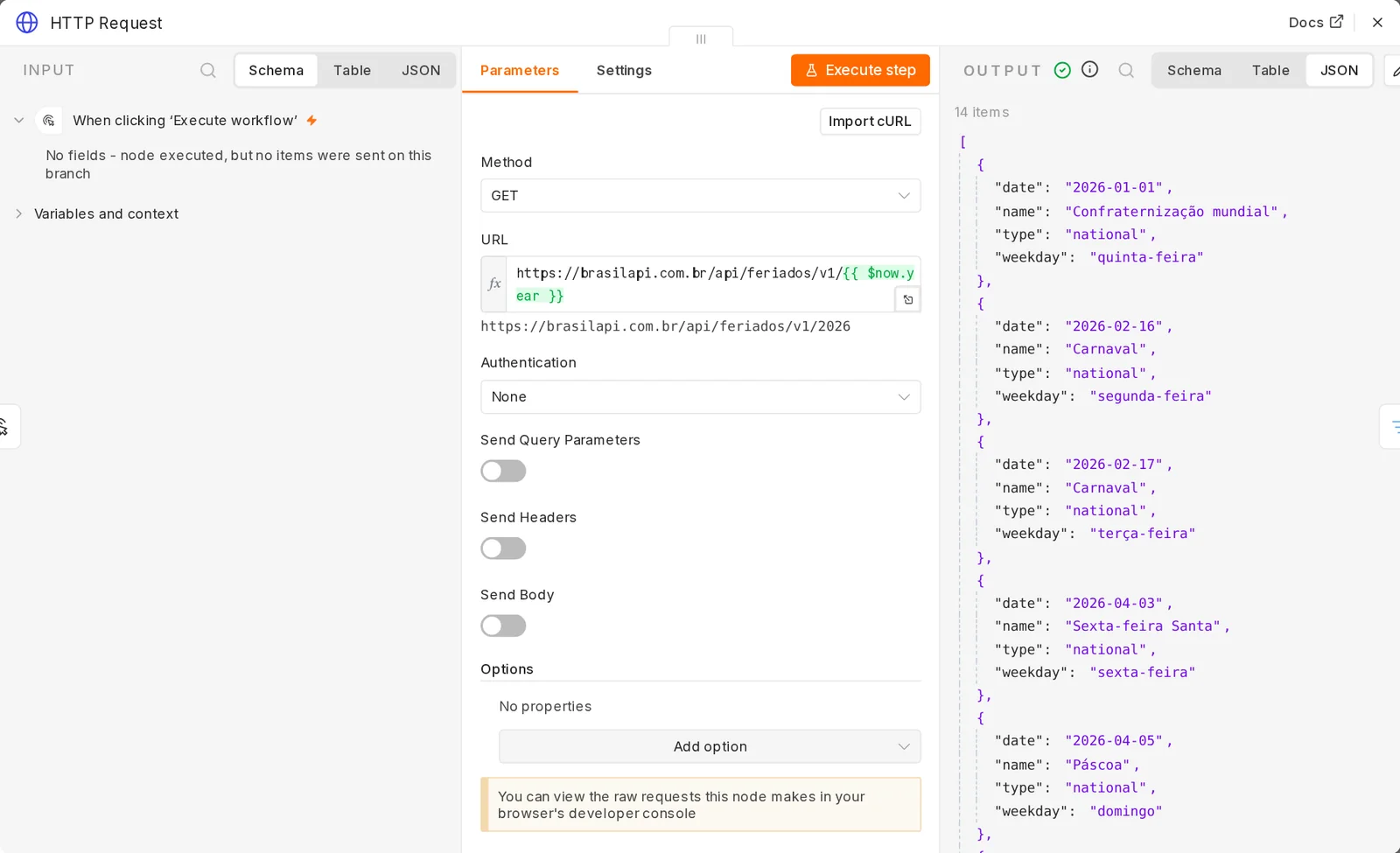The image size is (1400, 853).
Task: Toggle Send Query Parameters switch
Action: tap(503, 471)
